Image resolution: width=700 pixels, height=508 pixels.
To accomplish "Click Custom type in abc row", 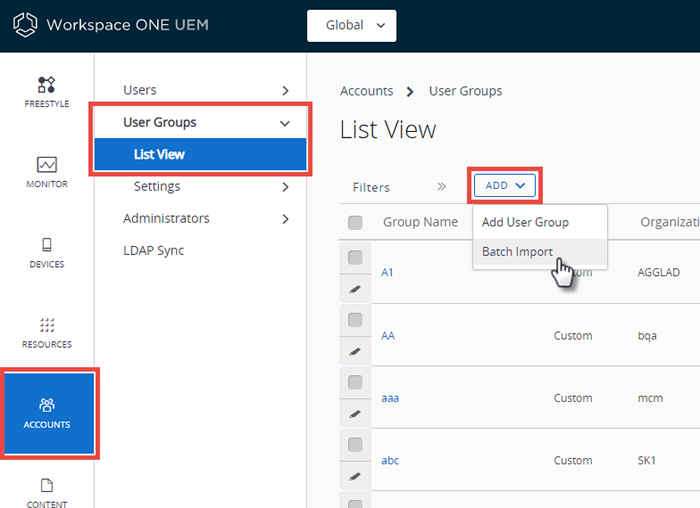I will point(573,461).
